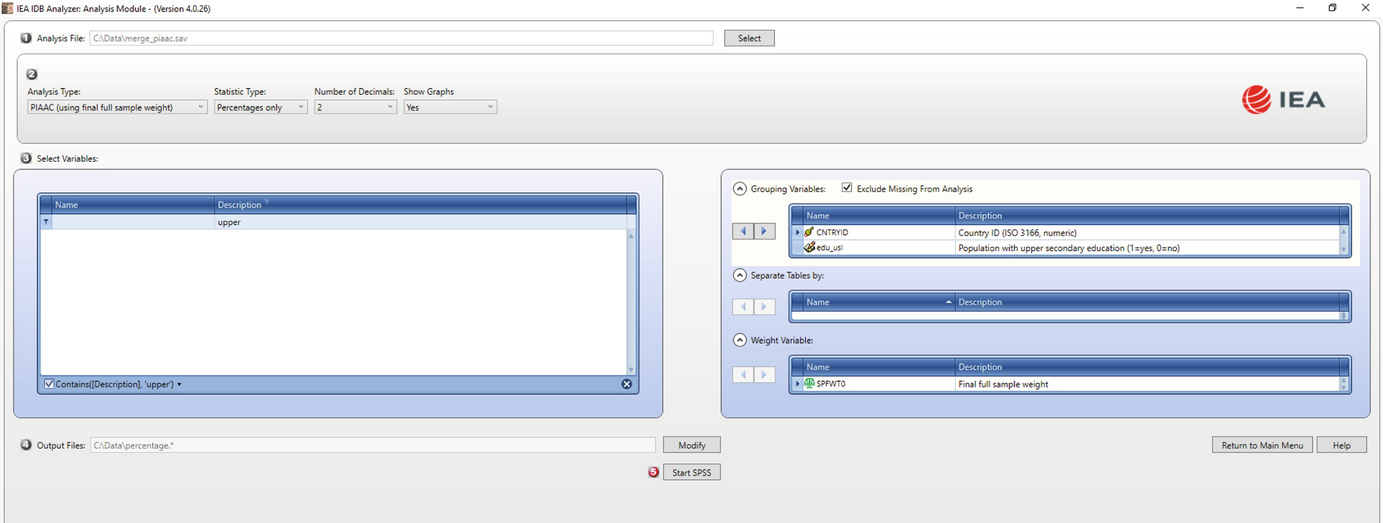Viewport: 1383px width, 523px height.
Task: Click the CNTRYID variable icon
Action: pos(809,232)
